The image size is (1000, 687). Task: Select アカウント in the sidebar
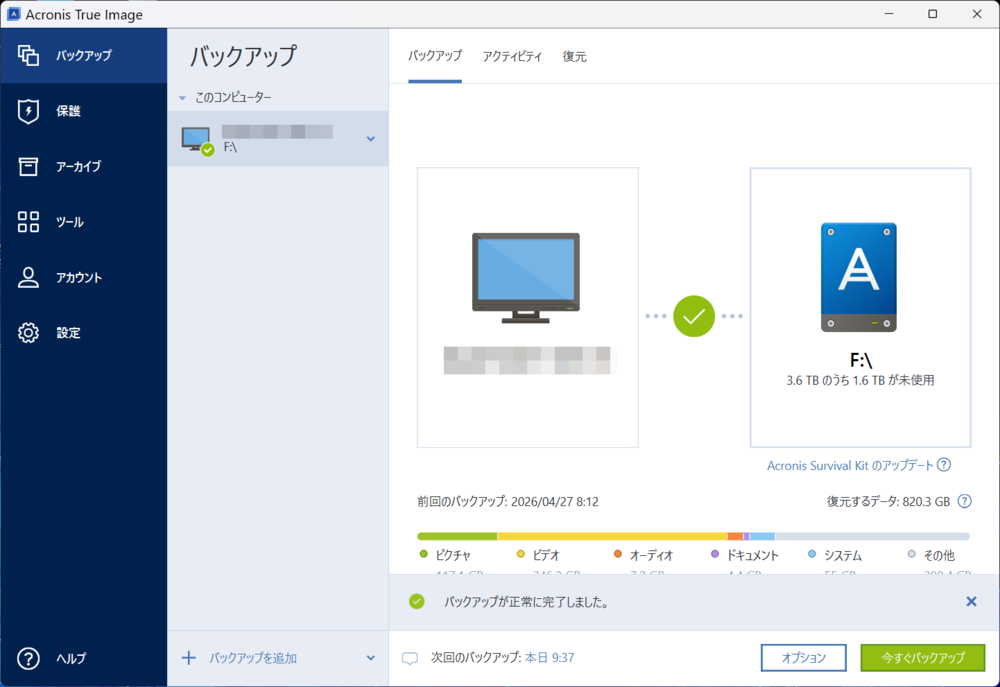tap(84, 277)
